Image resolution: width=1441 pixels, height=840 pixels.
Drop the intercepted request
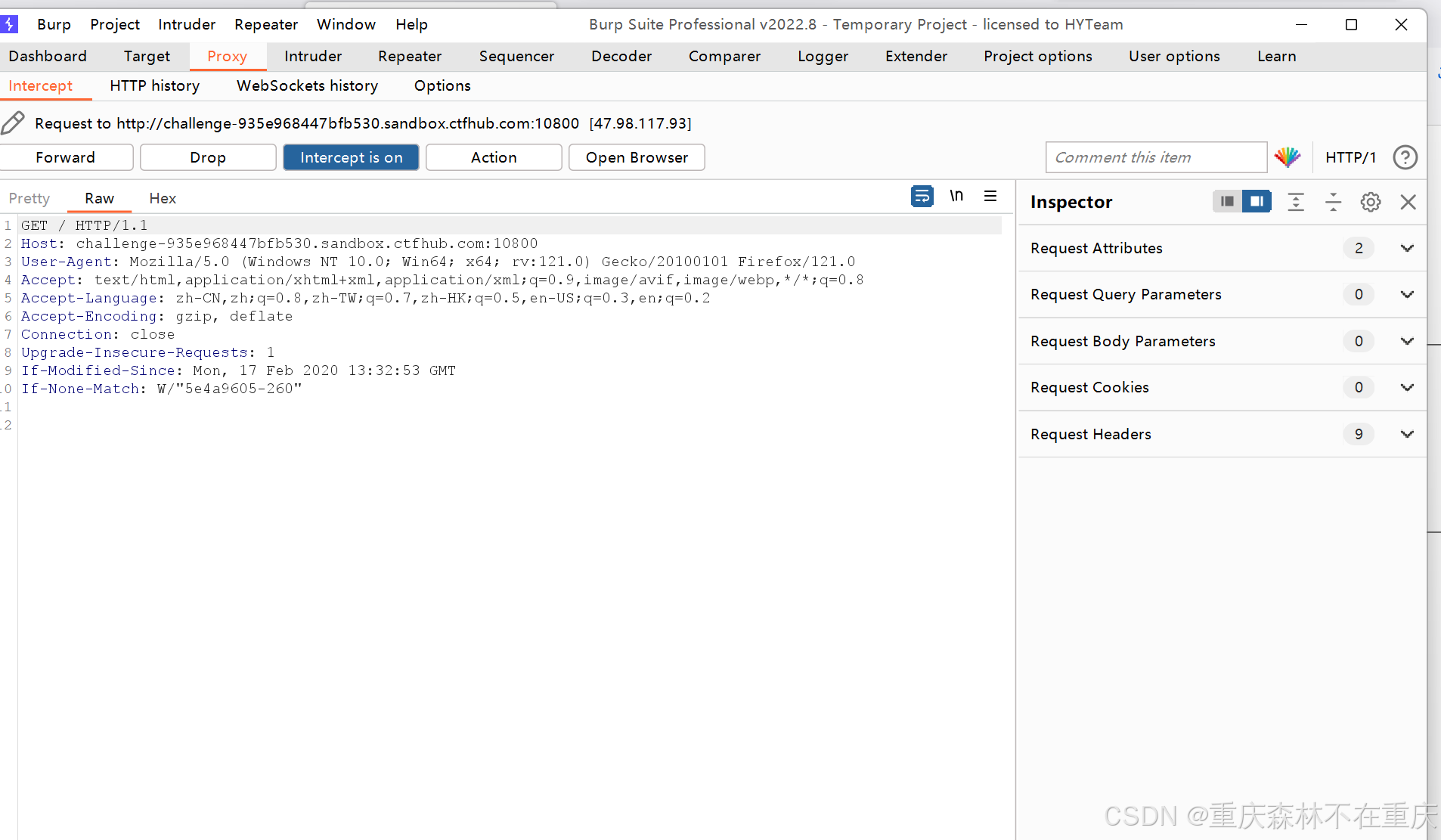pyautogui.click(x=208, y=157)
